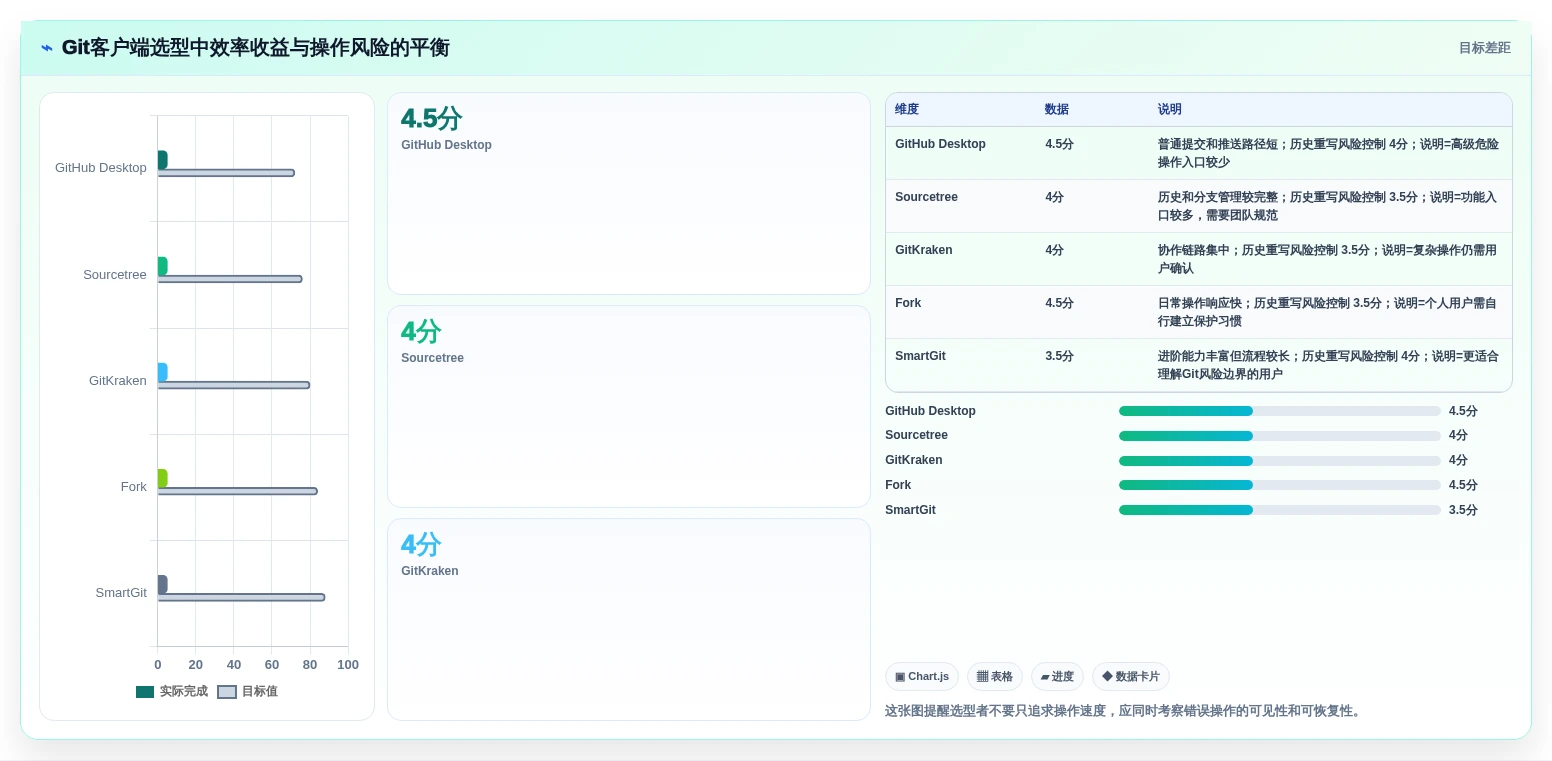
Task: Click SmartGit description cell mentioning 进阶能力丰富
Action: [x=1328, y=365]
